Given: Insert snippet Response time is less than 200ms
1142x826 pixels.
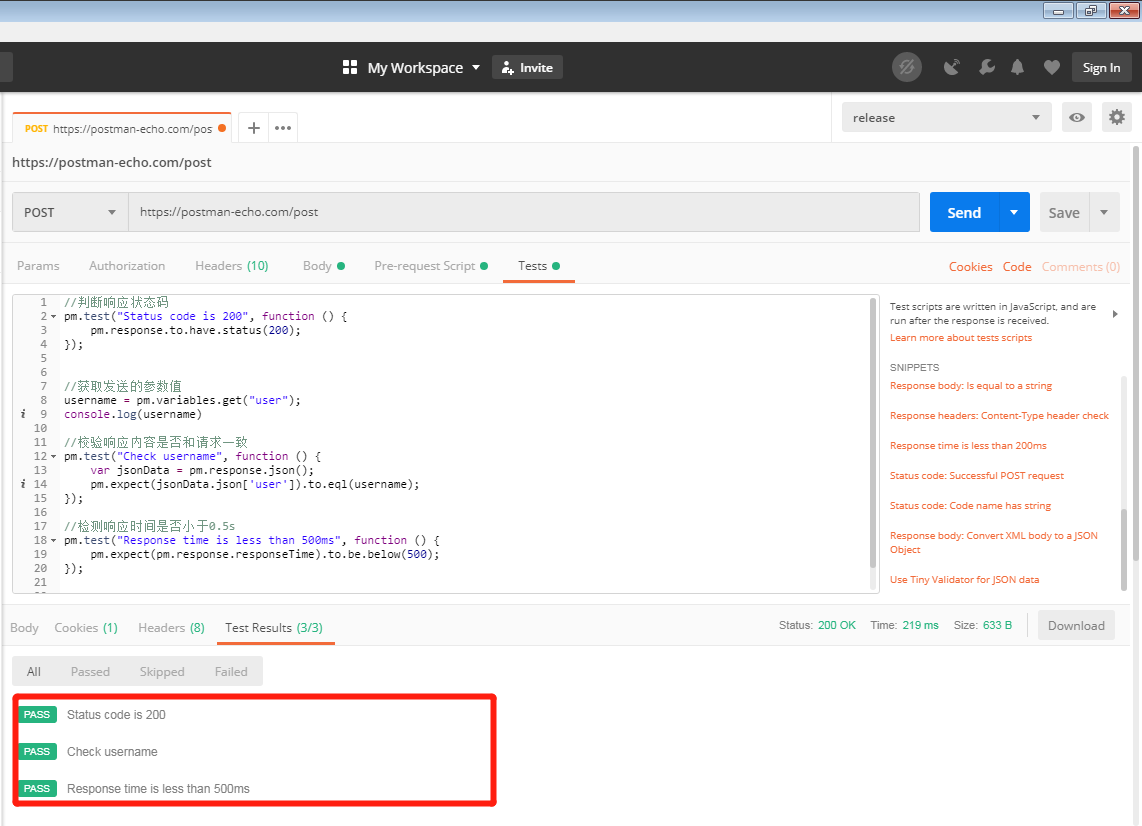Looking at the screenshot, I should tap(968, 445).
